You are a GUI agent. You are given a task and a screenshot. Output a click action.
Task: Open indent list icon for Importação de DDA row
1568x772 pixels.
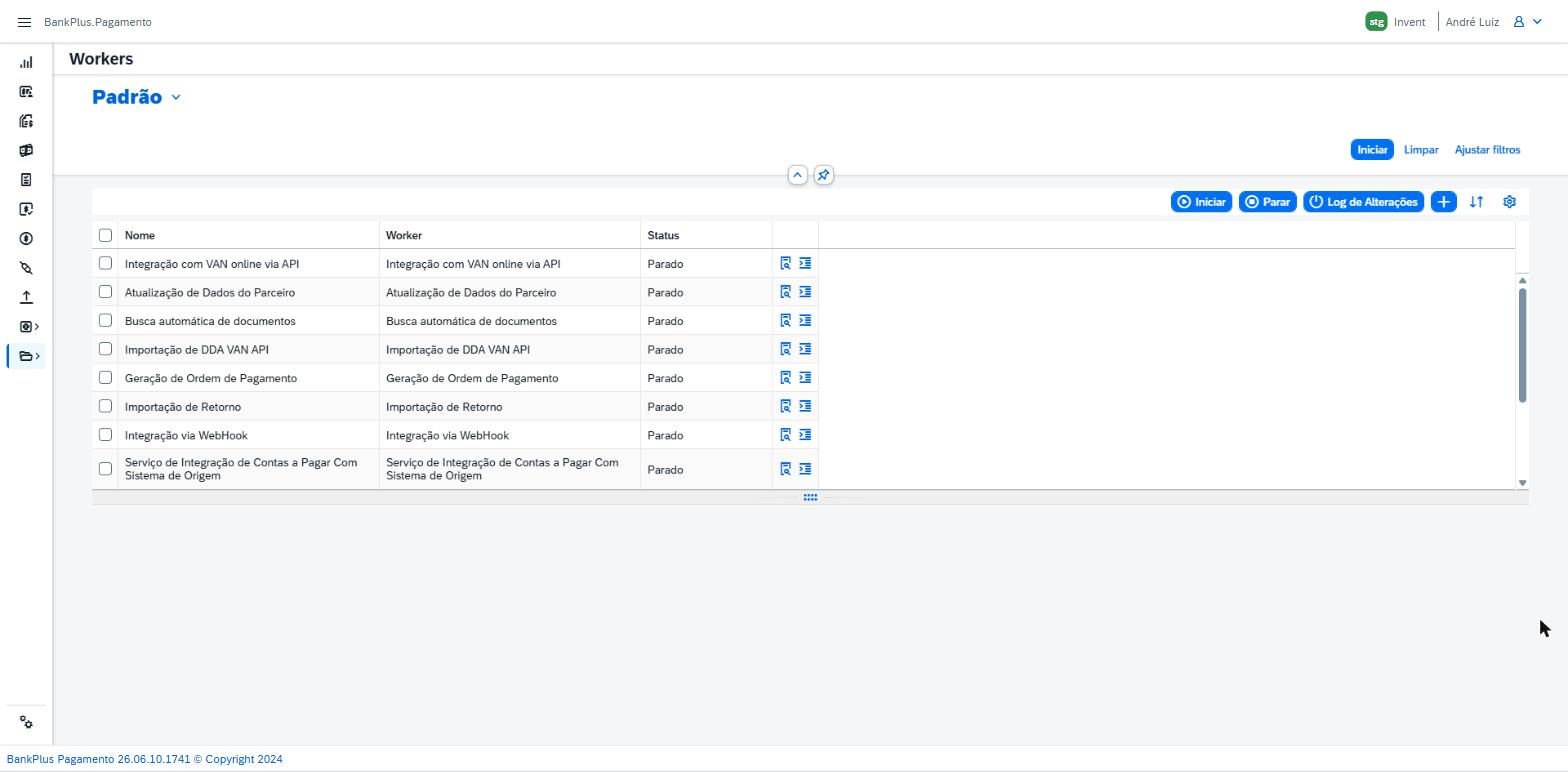click(805, 349)
